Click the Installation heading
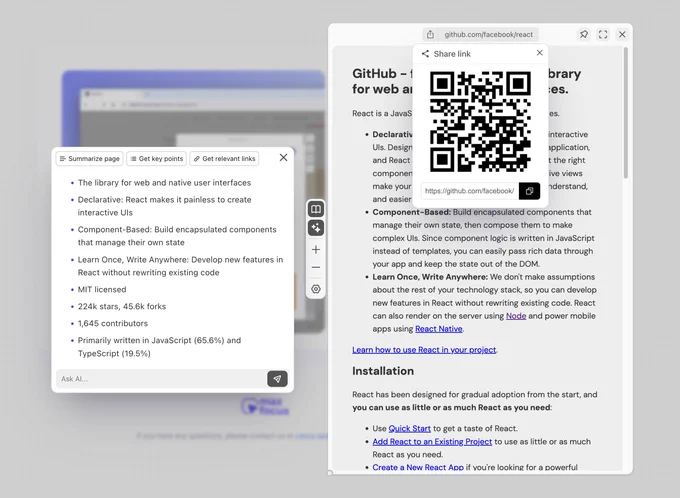The width and height of the screenshot is (680, 498). click(x=383, y=371)
